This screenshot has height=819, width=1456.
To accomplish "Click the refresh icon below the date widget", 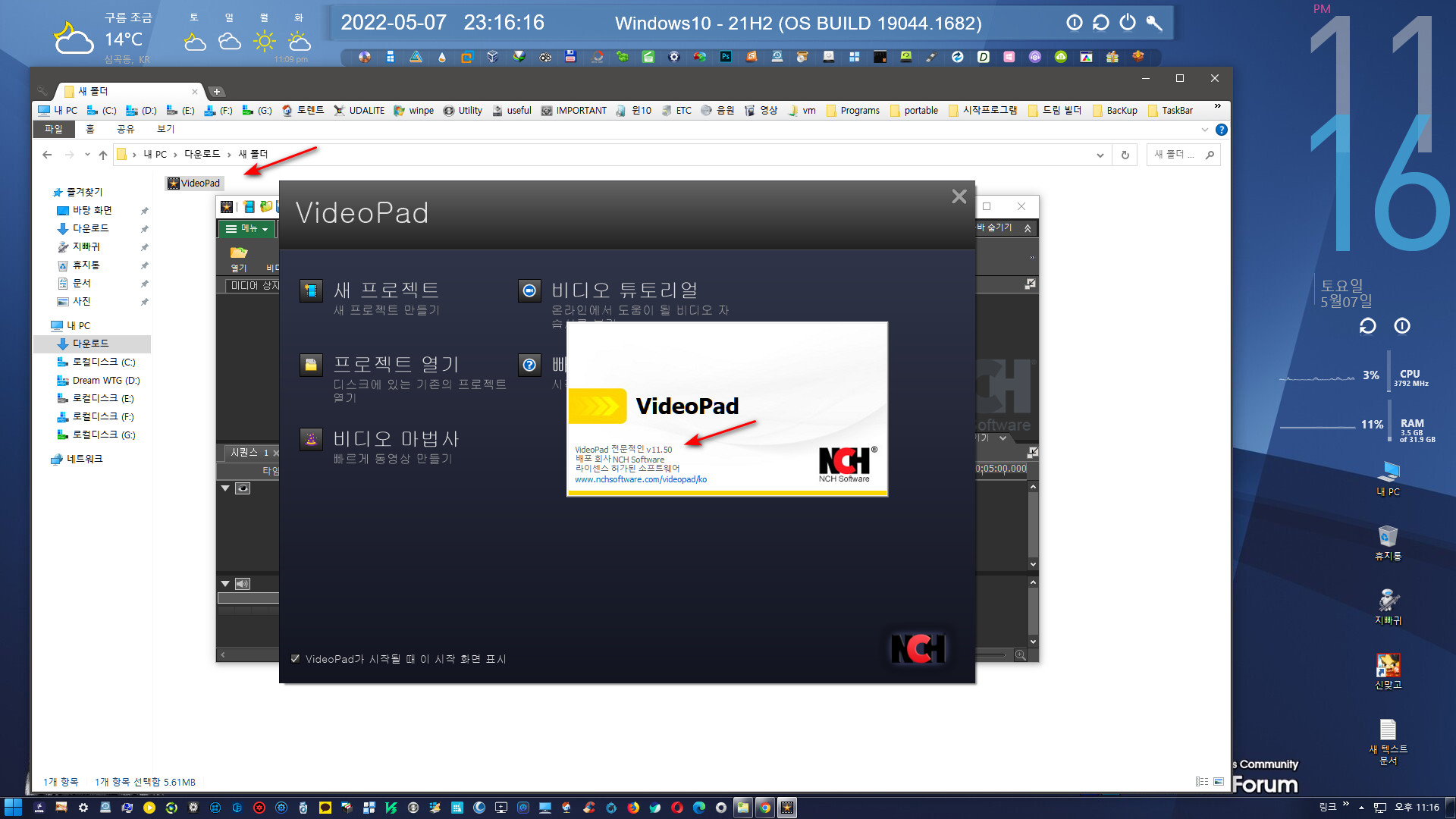I will click(x=1367, y=326).
